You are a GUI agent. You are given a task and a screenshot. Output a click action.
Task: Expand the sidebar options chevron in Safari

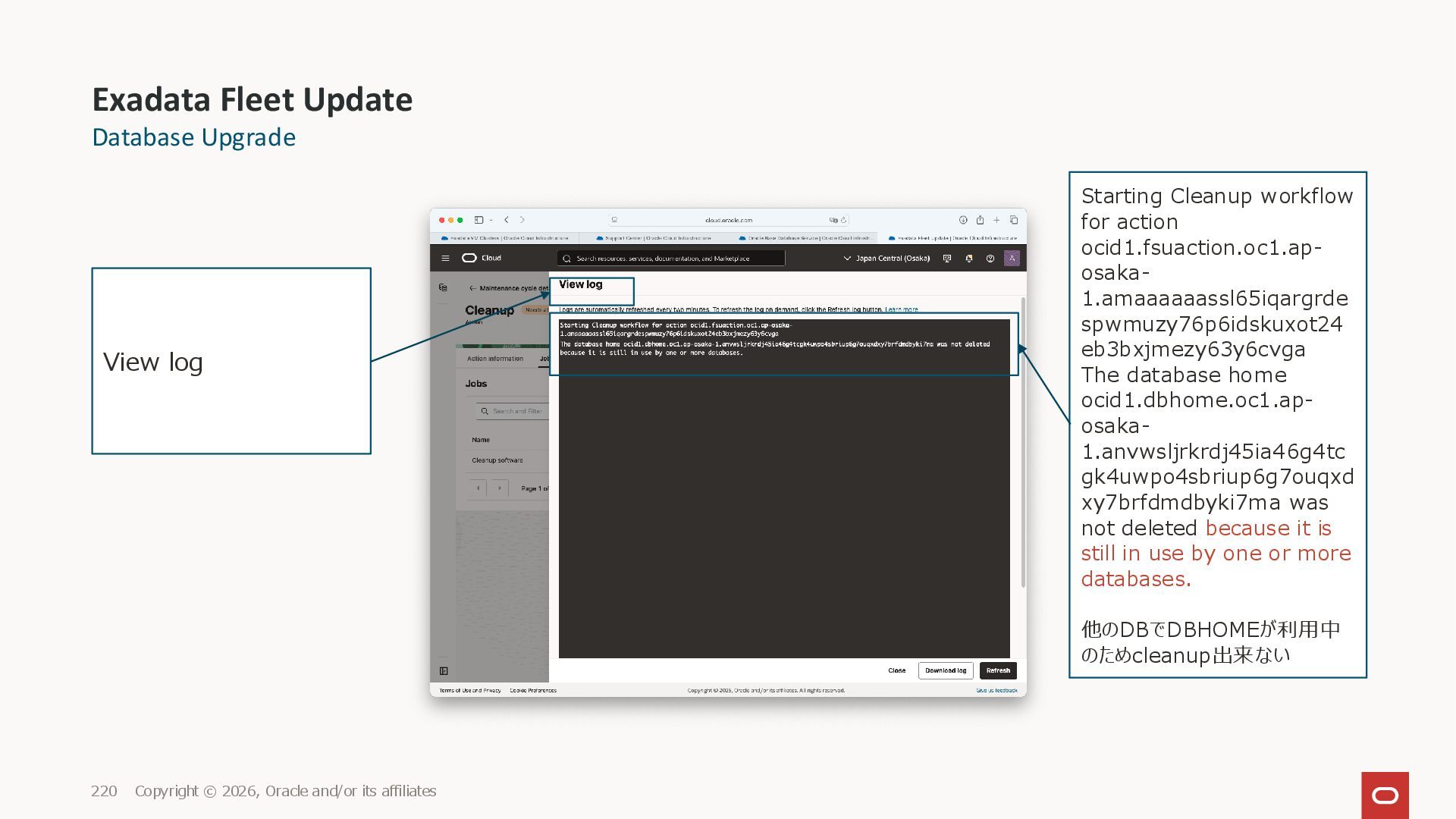tap(491, 220)
